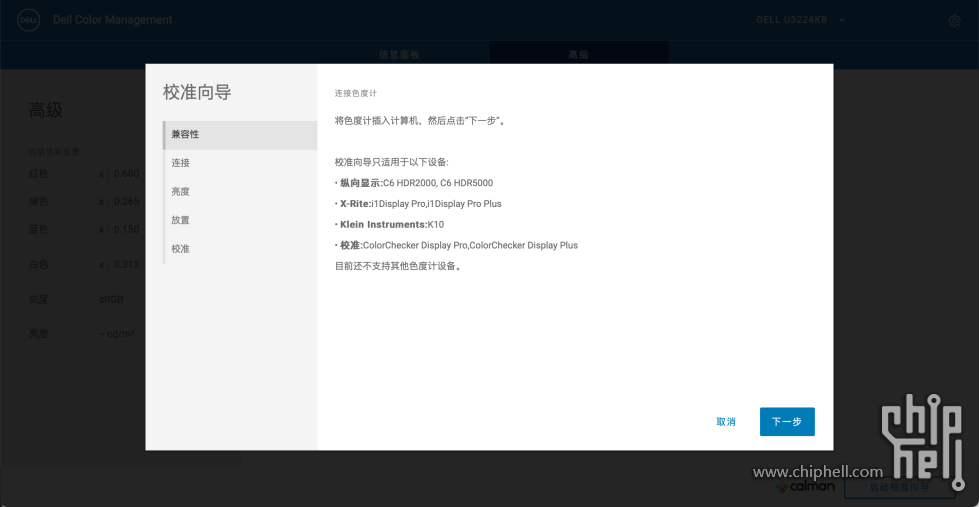979x507 pixels.
Task: Click the x: 0.680 red value
Action: [x=119, y=174]
